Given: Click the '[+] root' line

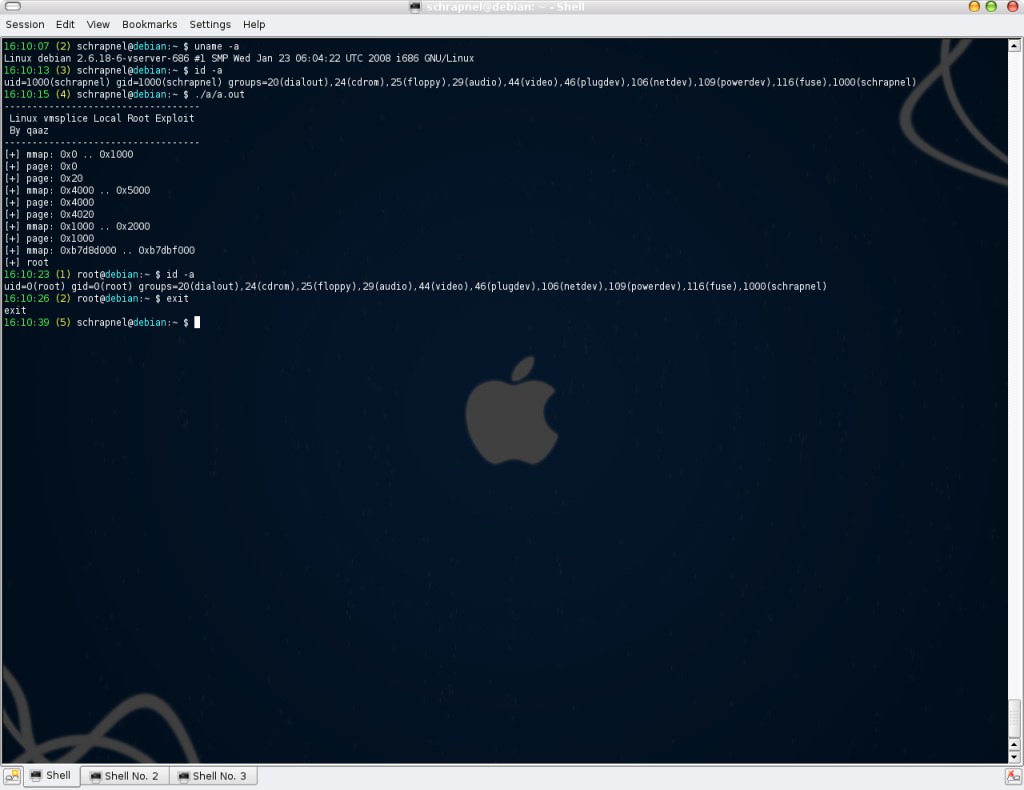Looking at the screenshot, I should click(x=26, y=262).
